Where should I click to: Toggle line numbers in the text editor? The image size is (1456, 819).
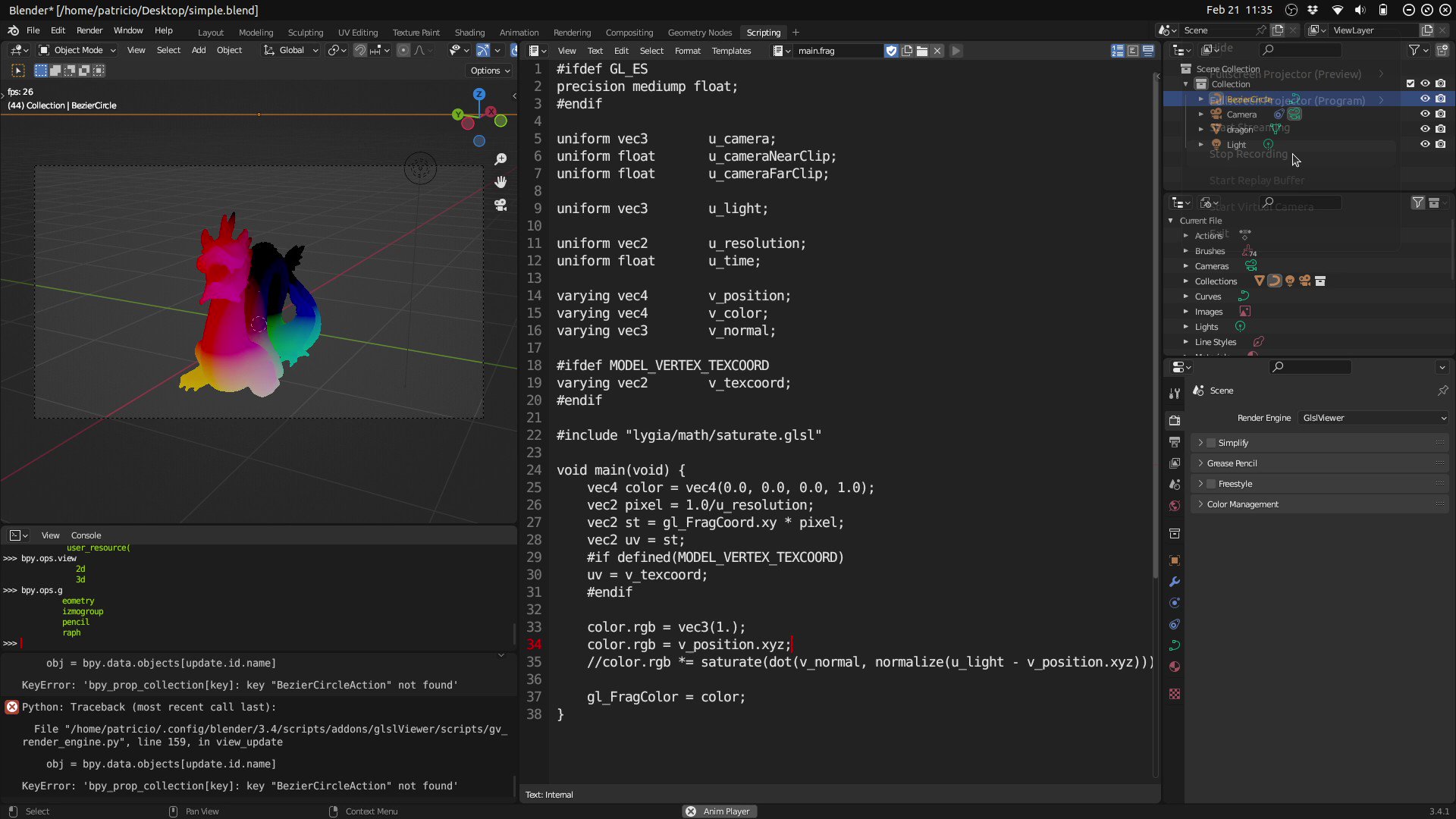[x=1118, y=51]
